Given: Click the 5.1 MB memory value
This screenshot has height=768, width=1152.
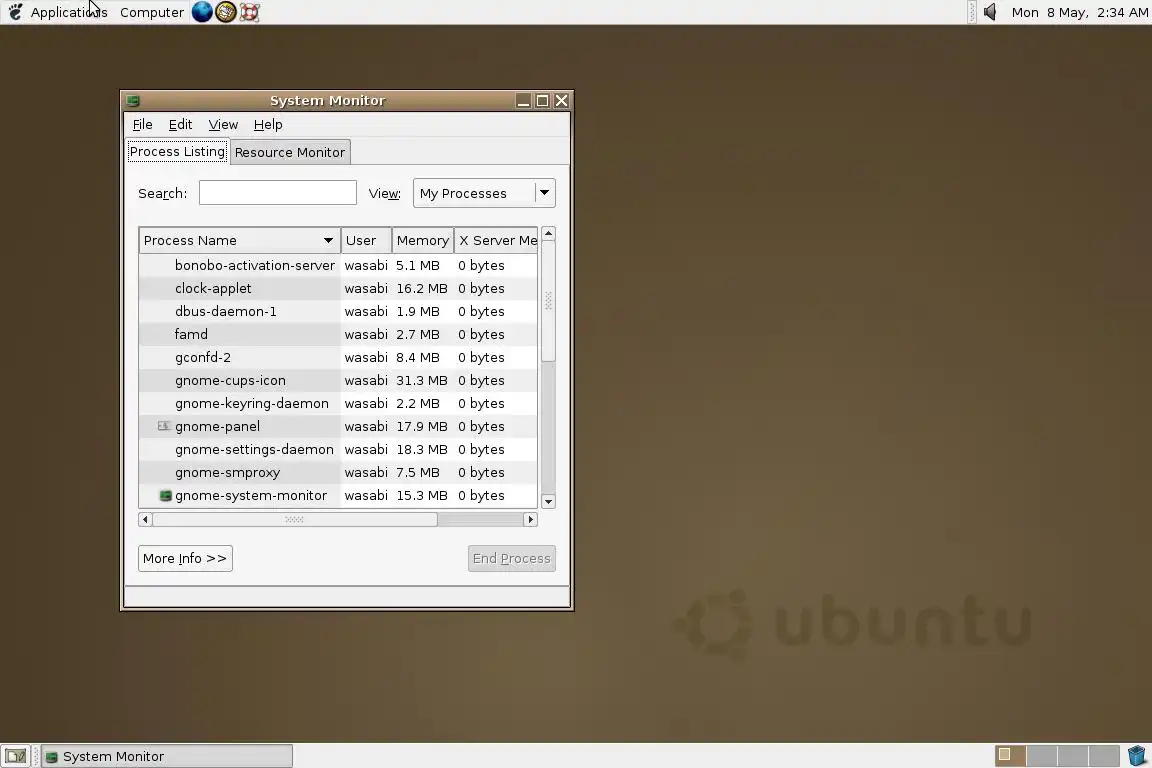Looking at the screenshot, I should (417, 265).
